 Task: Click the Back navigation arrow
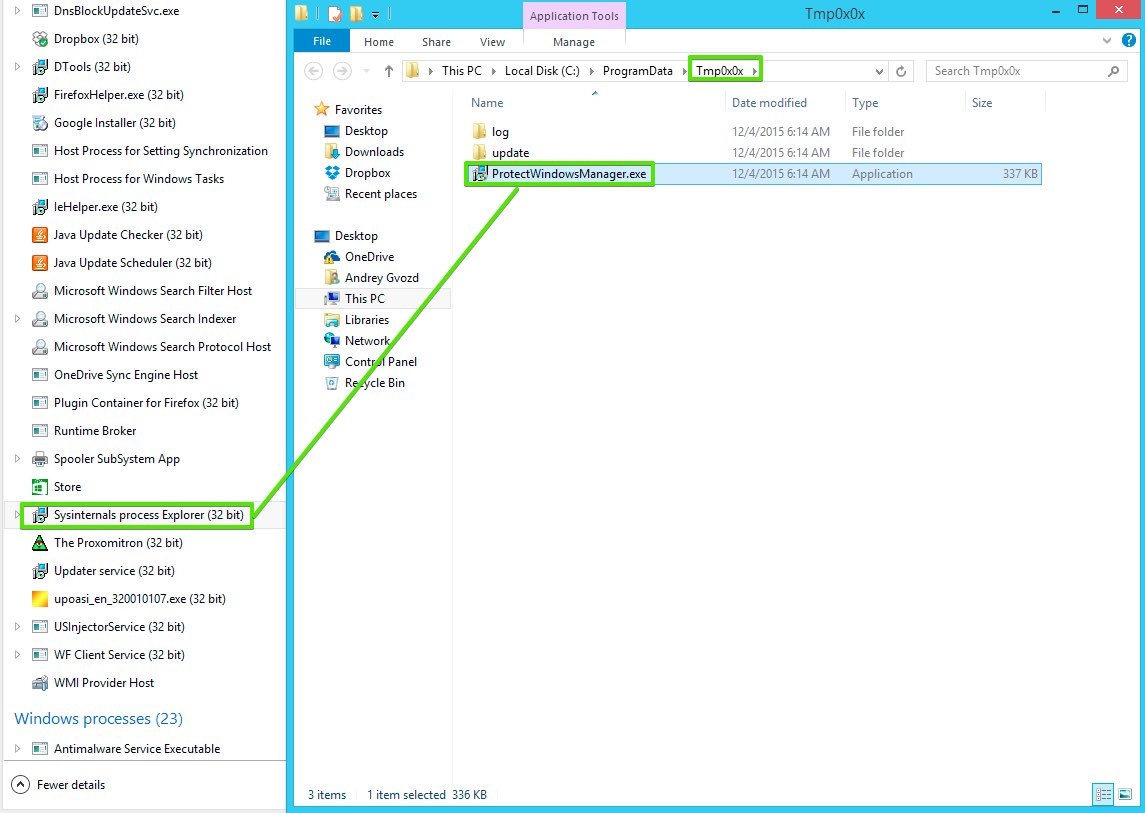(x=314, y=71)
